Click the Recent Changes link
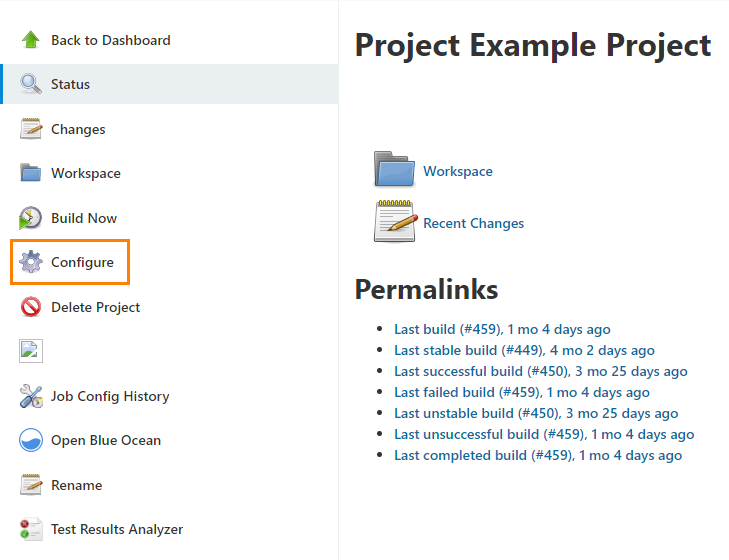 pyautogui.click(x=473, y=224)
